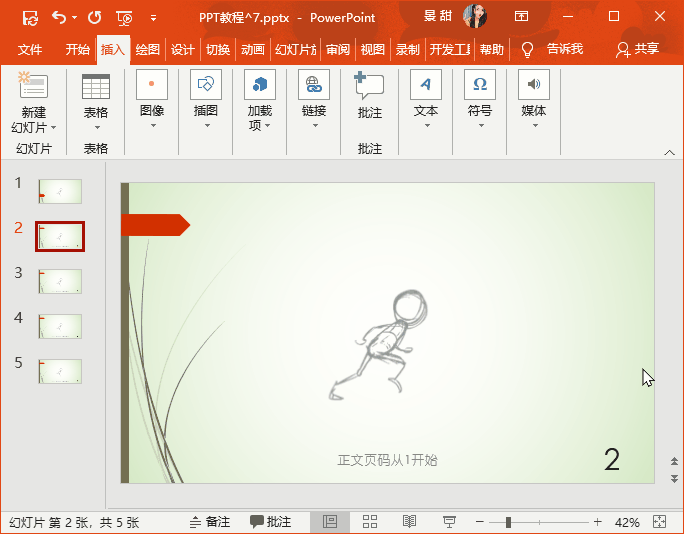Viewport: 684px width, 534px height.
Task: Open the 帮助 tab
Action: coord(492,50)
